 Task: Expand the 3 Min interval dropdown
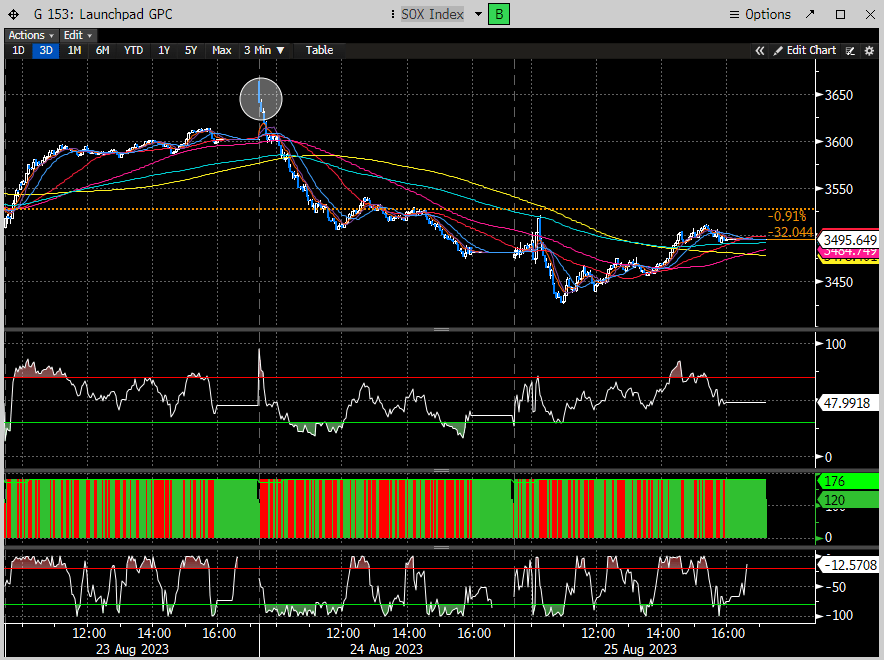tap(264, 50)
